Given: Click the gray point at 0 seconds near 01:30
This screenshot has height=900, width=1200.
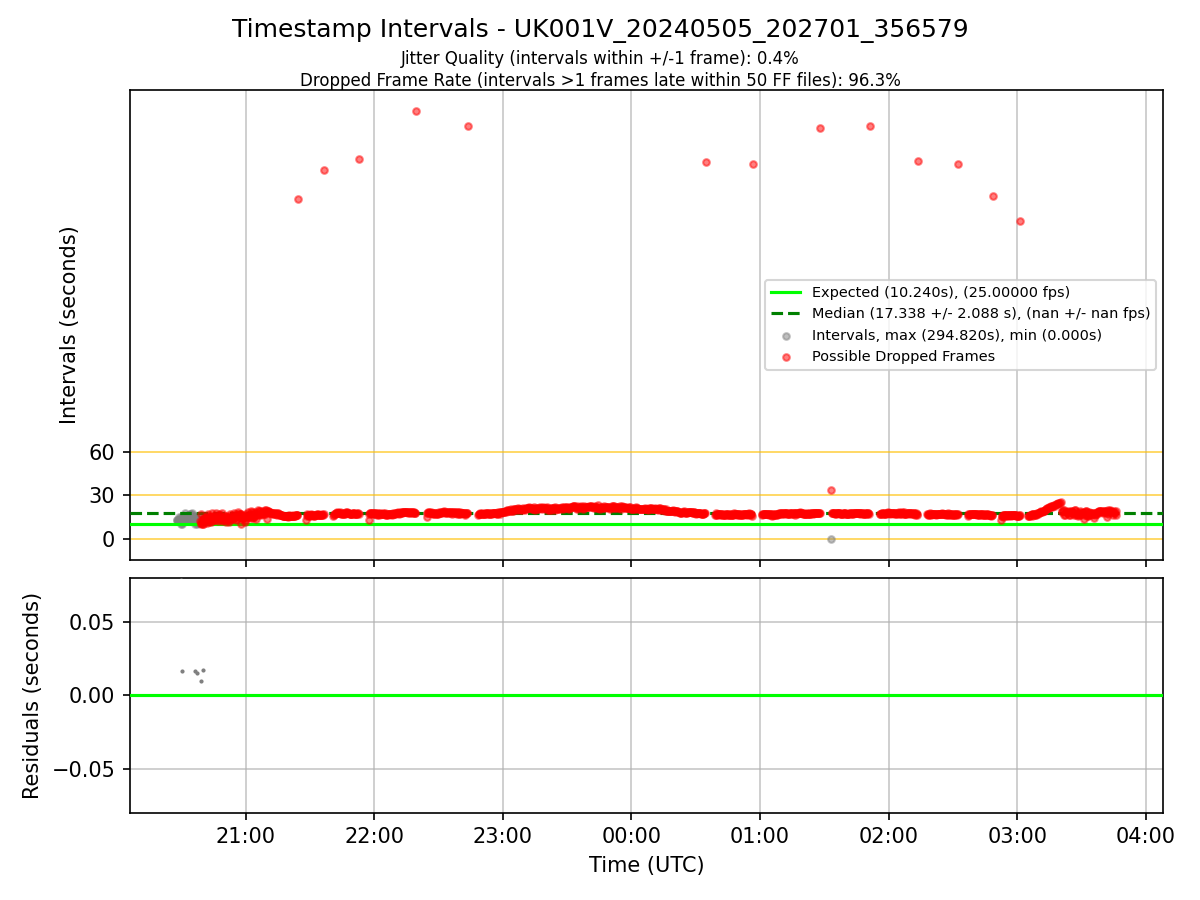Looking at the screenshot, I should click(x=831, y=539).
